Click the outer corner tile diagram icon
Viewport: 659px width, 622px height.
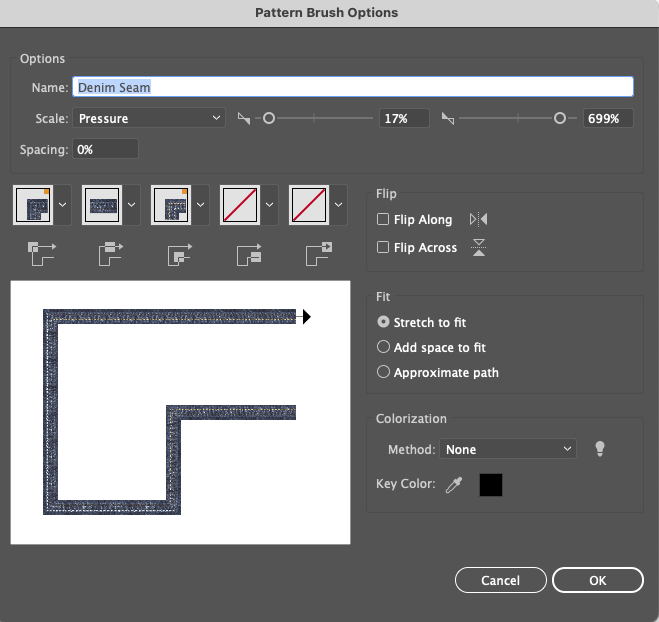click(x=42, y=253)
